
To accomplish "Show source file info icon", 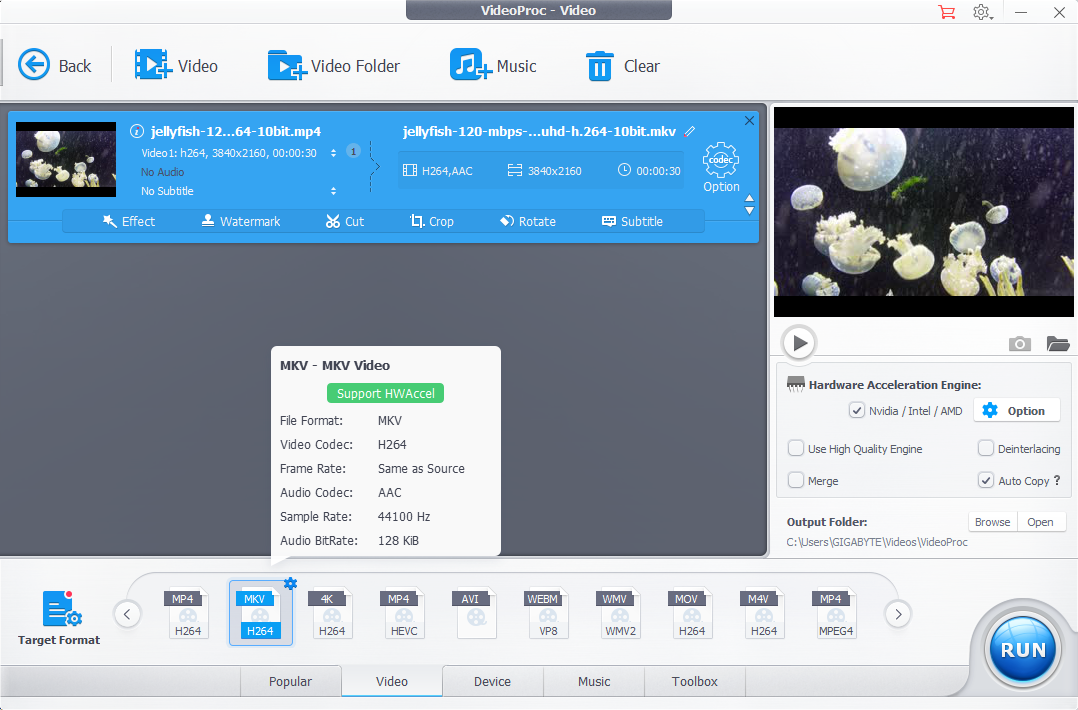I will (x=137, y=131).
